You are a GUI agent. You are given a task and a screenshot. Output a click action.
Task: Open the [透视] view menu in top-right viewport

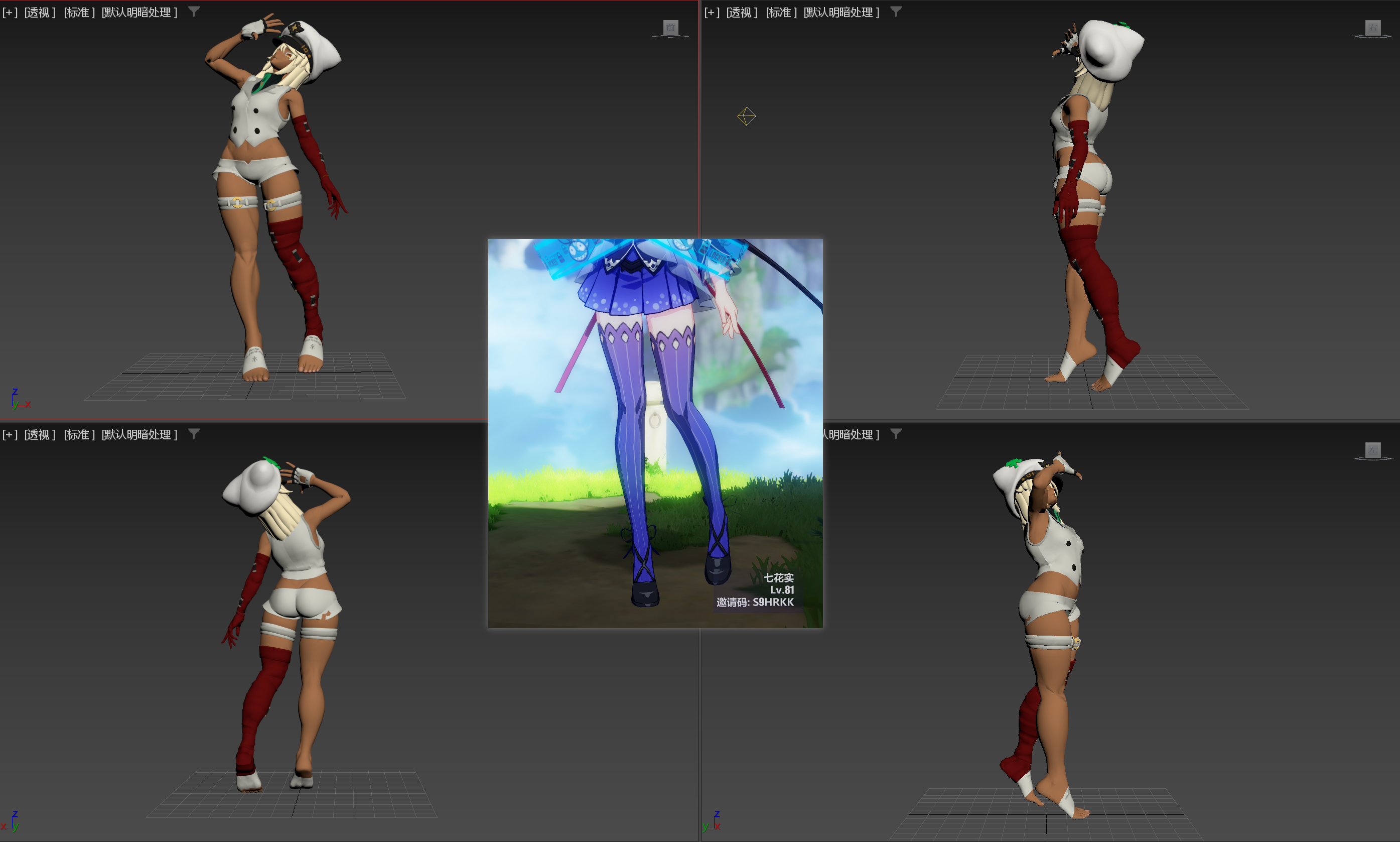click(742, 12)
